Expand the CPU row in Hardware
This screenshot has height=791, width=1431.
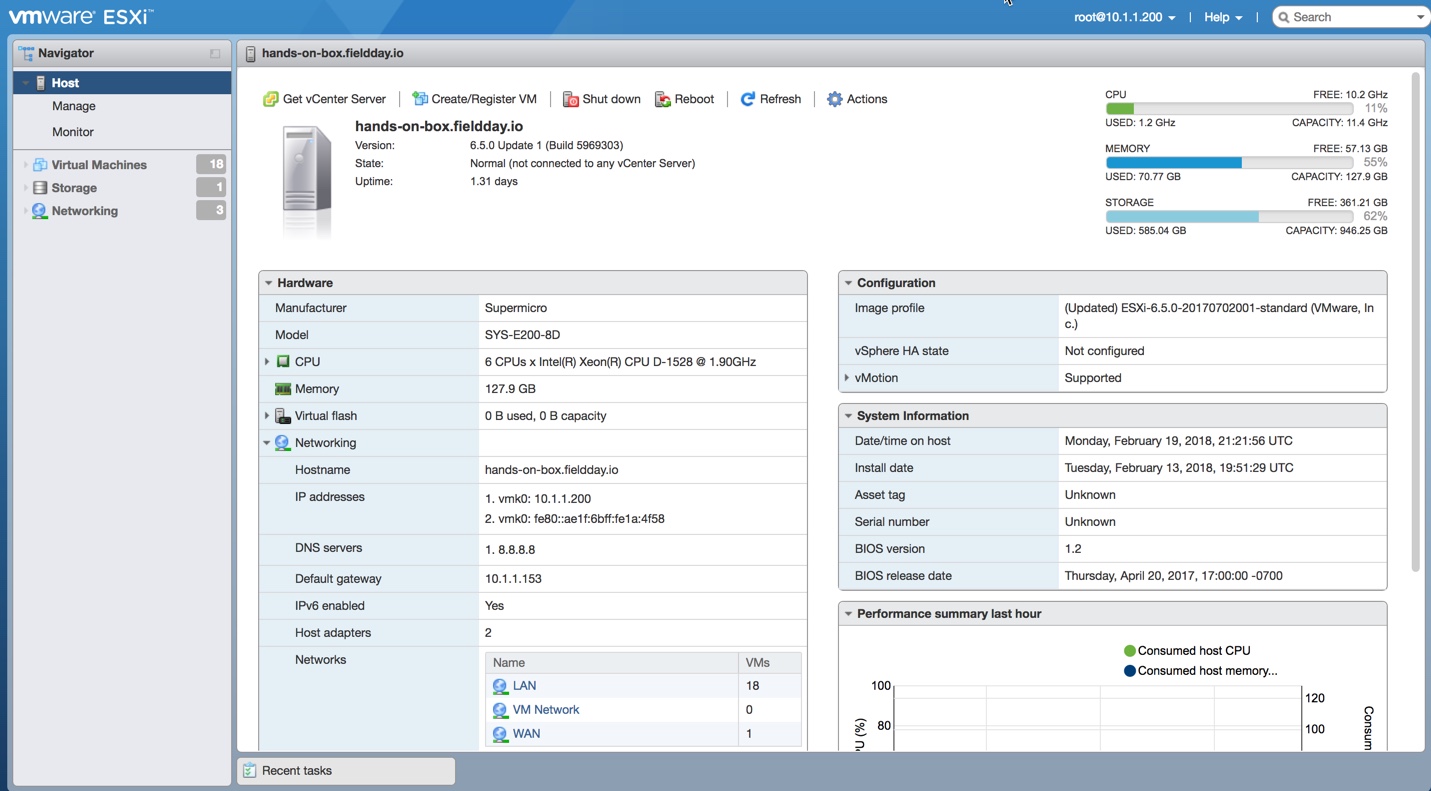click(x=267, y=361)
